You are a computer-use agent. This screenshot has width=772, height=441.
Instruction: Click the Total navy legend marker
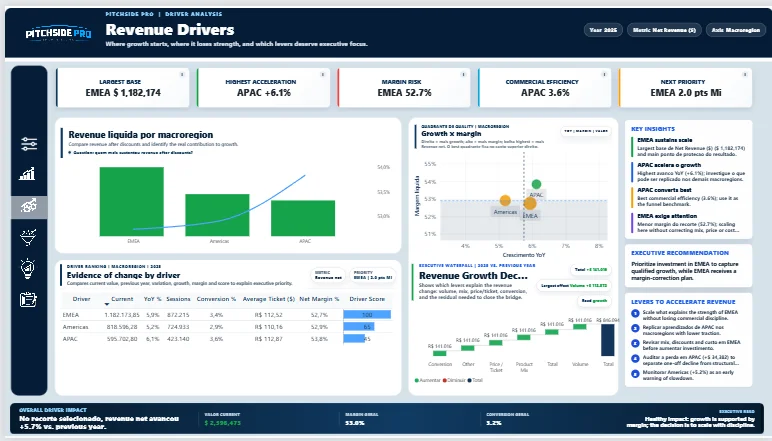tap(469, 380)
